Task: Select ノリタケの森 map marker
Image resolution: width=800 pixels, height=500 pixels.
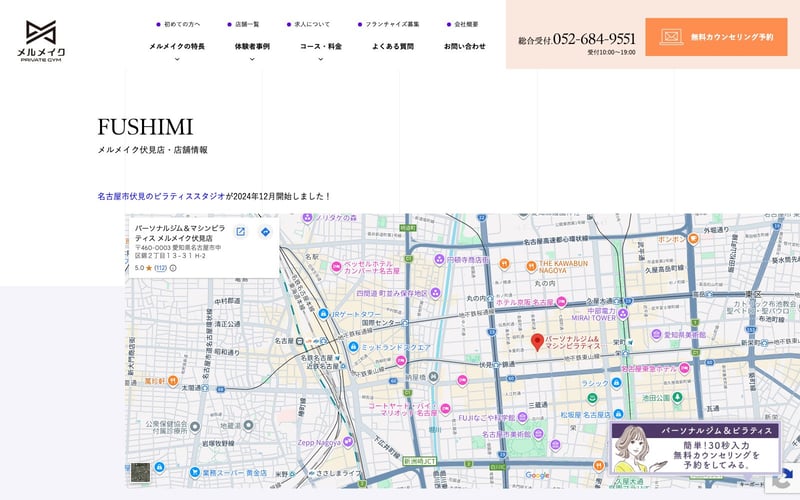Action: [307, 218]
